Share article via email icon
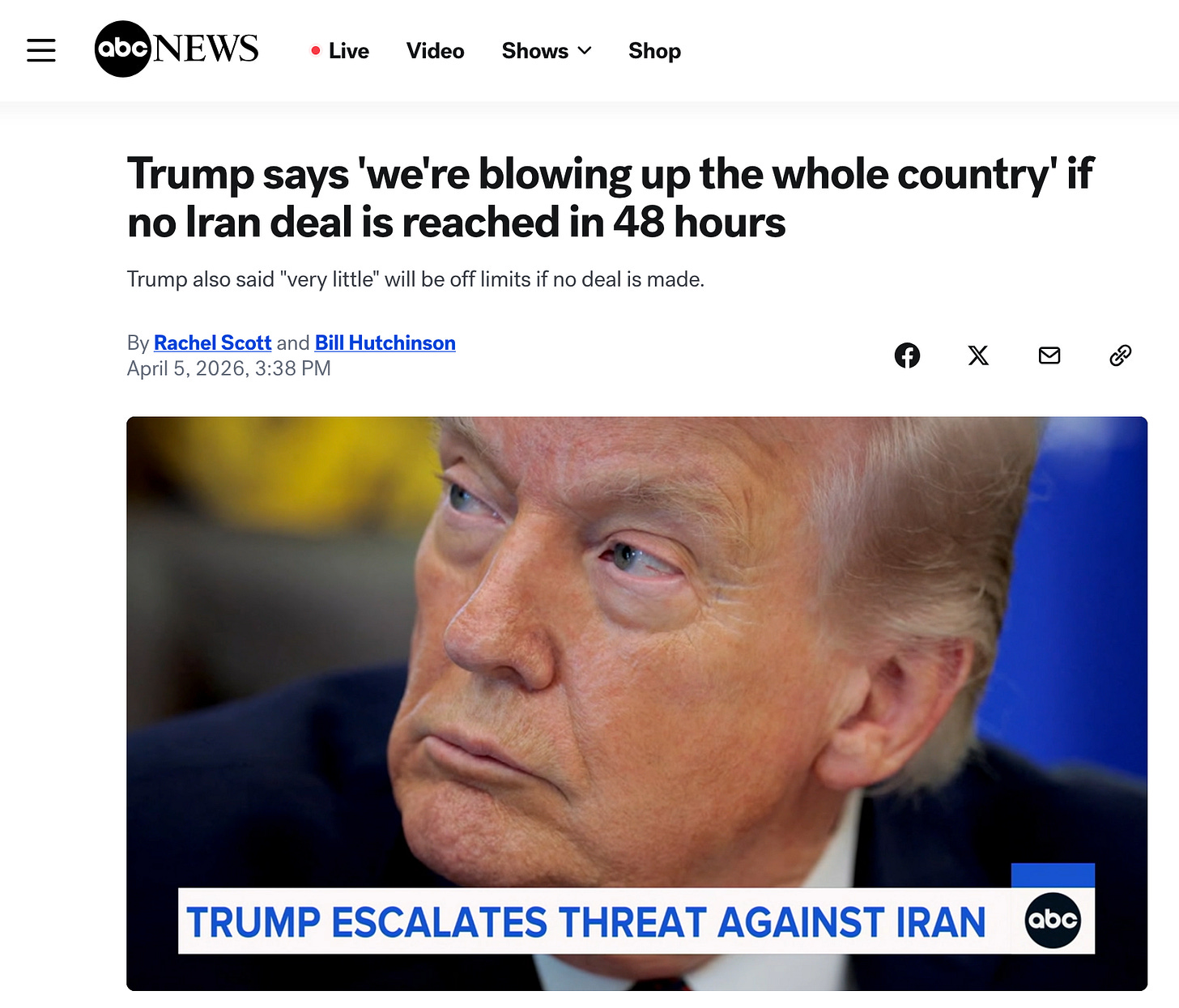This screenshot has width=1179, height=1008. click(1049, 355)
